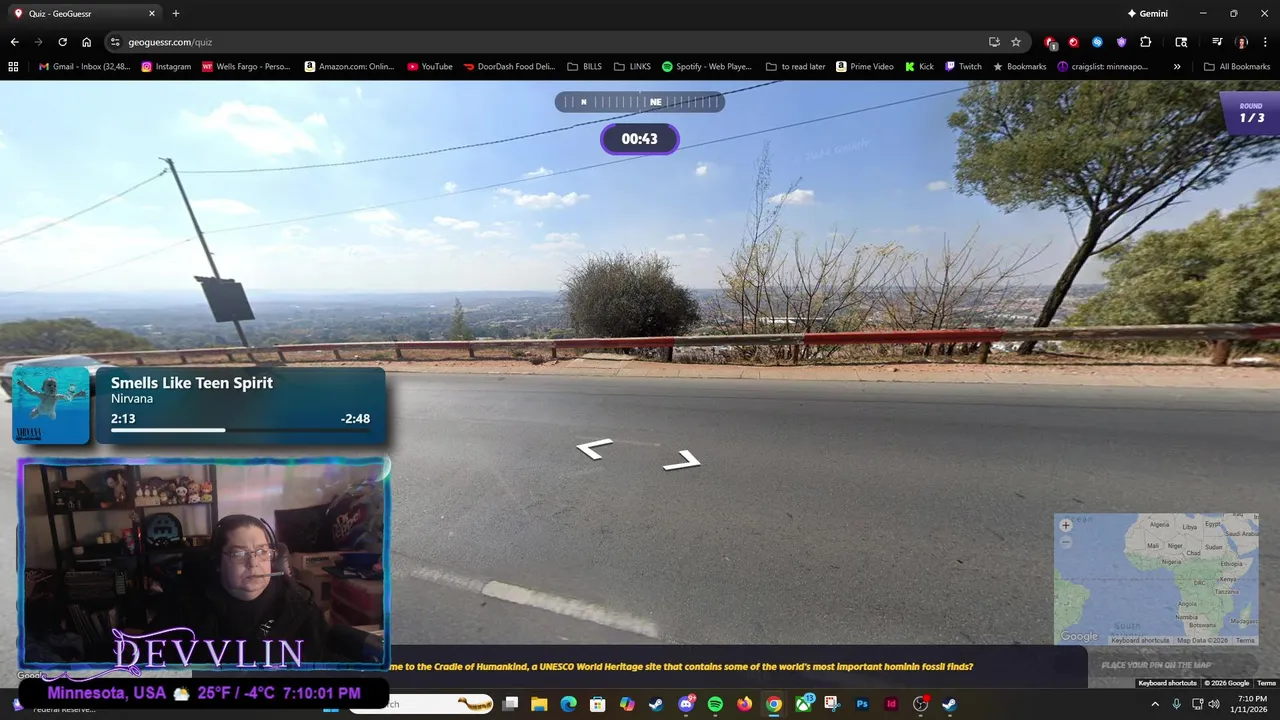Open OBS Studio from the taskbar

click(921, 704)
